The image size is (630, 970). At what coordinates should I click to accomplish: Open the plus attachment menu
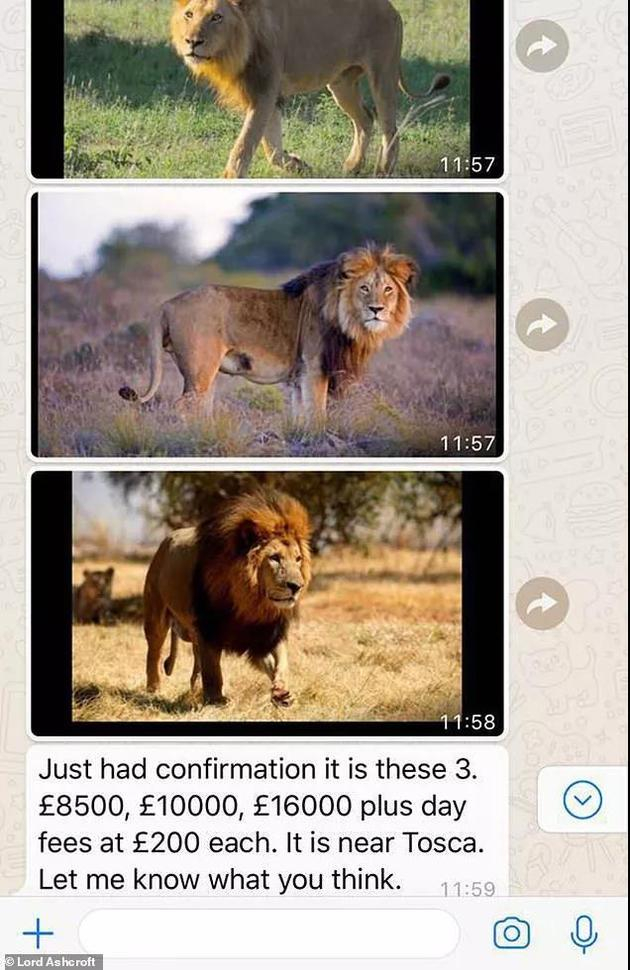38,933
